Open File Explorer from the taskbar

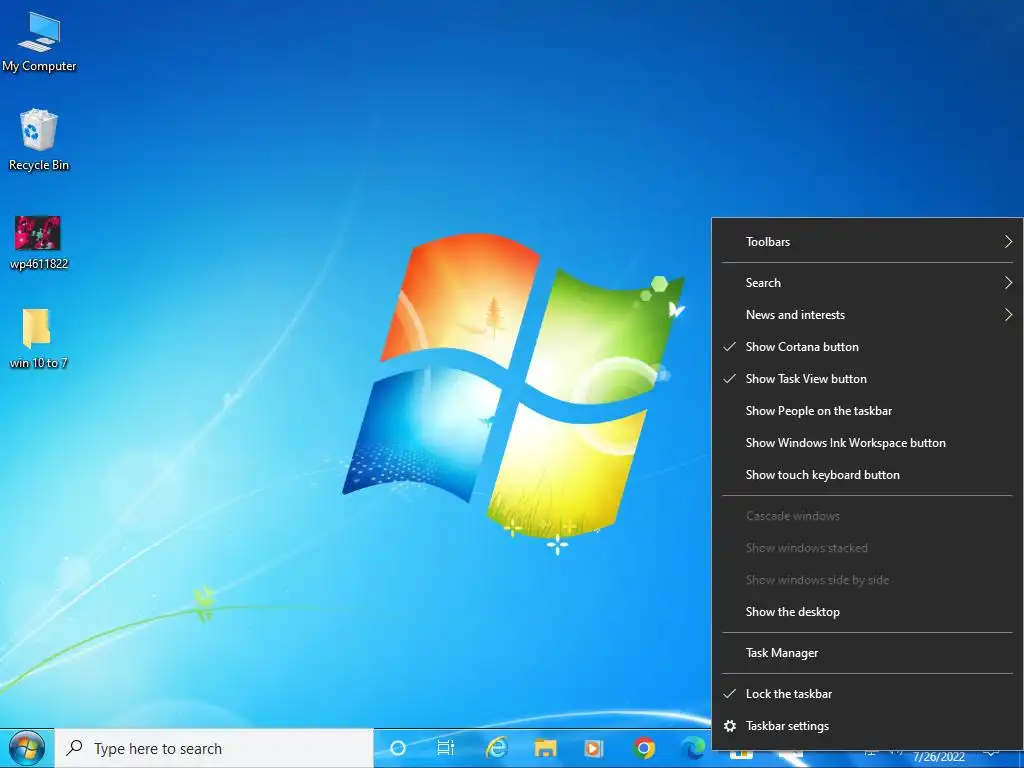[x=545, y=748]
